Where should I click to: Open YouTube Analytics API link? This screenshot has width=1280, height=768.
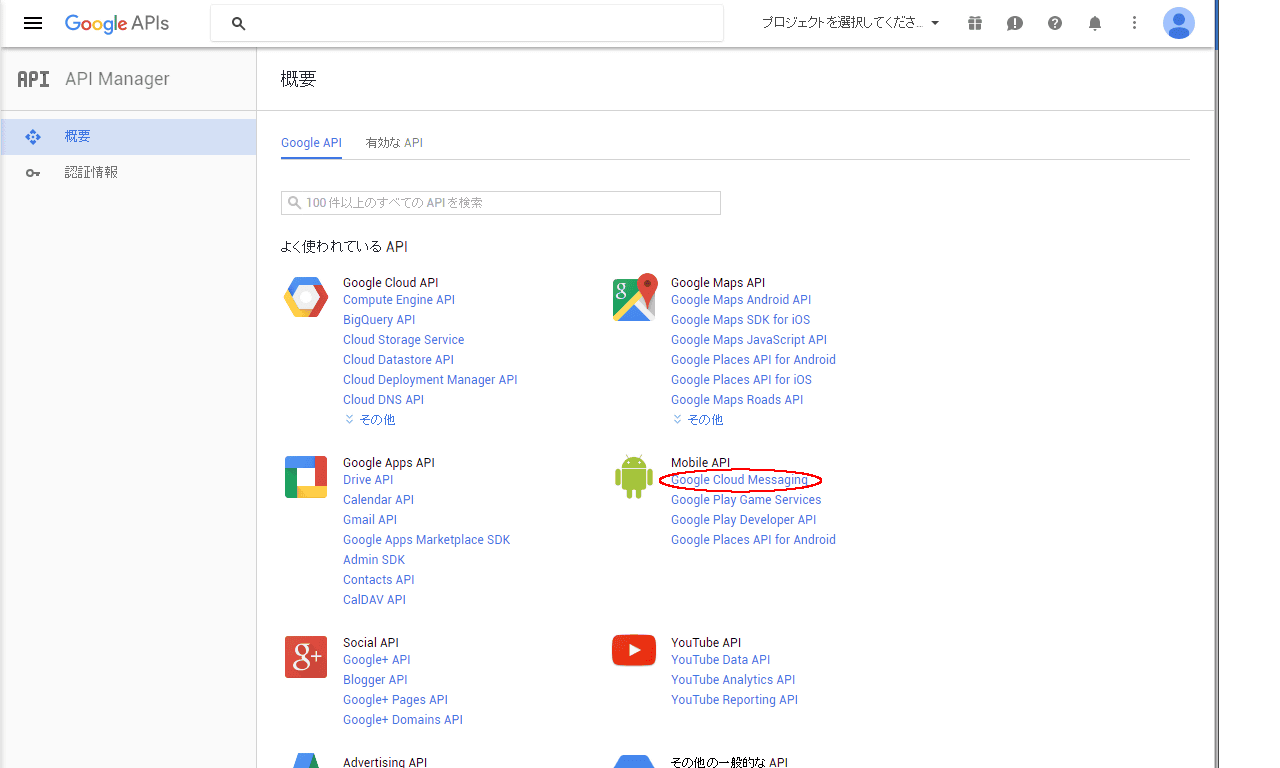pos(733,680)
